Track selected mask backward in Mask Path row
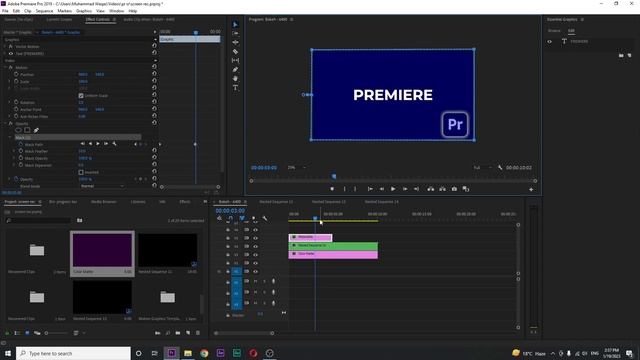Viewport: 640px width, 360px height. (91, 144)
